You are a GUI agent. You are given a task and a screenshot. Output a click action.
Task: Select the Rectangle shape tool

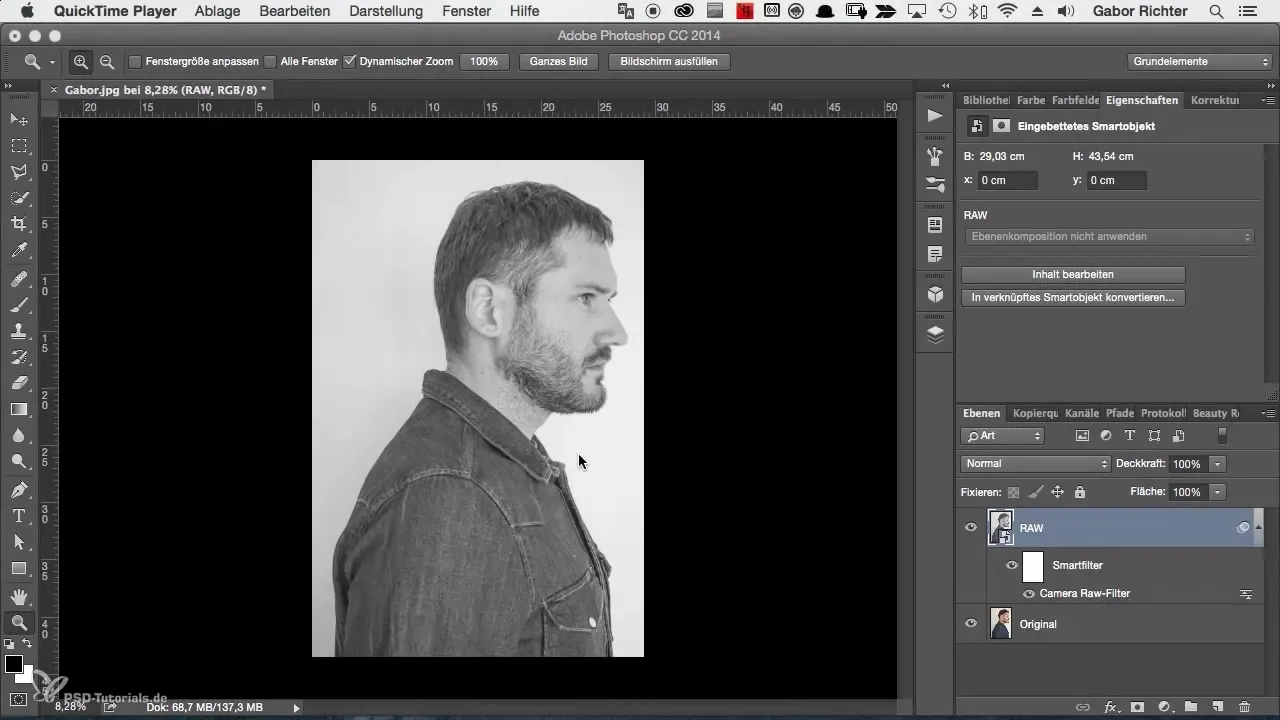point(19,568)
